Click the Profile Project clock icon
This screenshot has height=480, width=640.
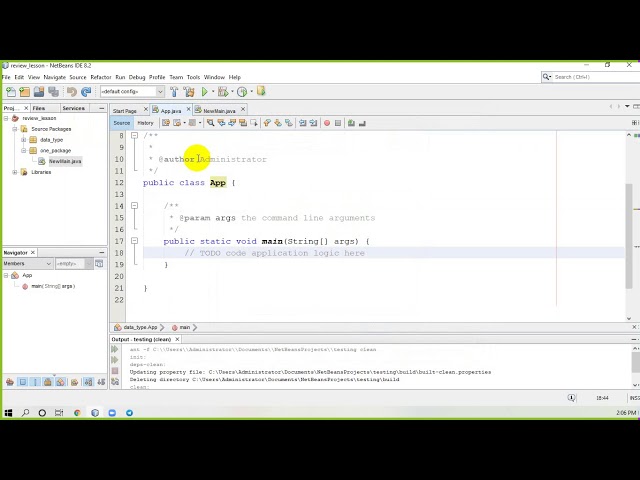(242, 92)
